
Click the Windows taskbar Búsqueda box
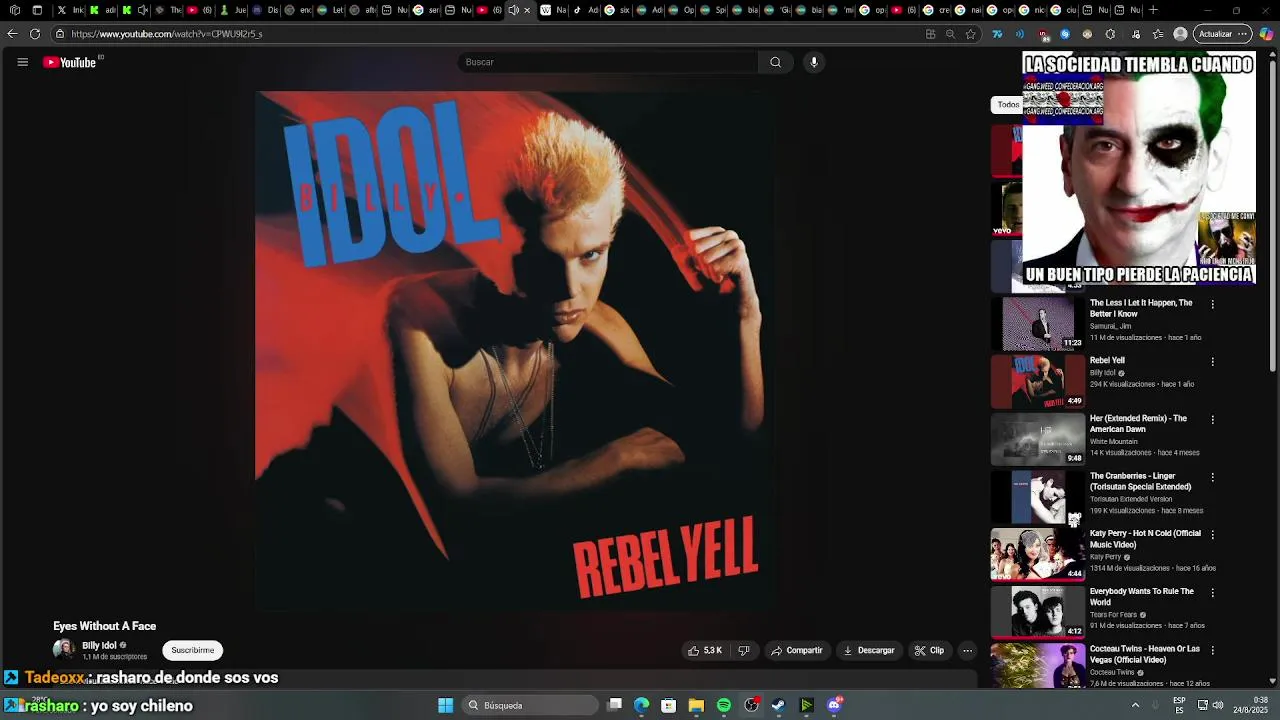(530, 705)
